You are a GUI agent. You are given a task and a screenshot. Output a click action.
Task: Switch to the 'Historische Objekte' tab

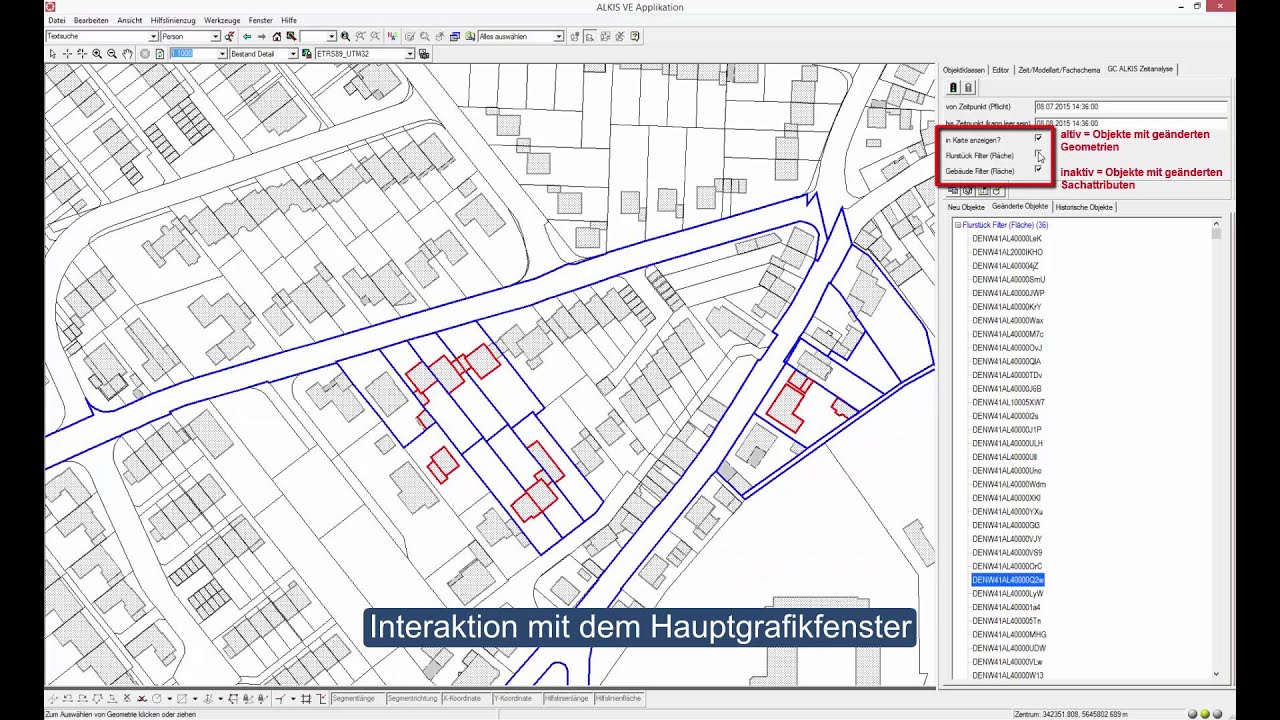(x=1084, y=207)
